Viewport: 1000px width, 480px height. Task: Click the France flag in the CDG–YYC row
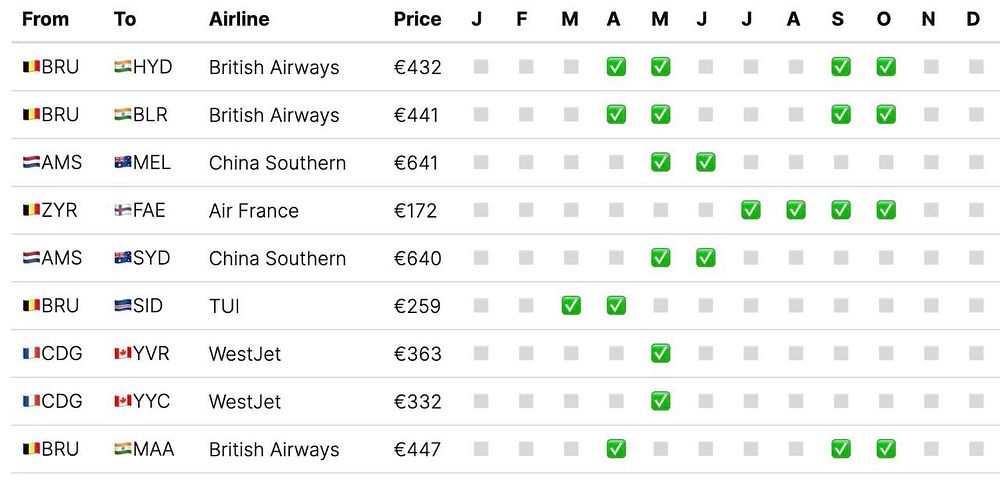(x=31, y=402)
